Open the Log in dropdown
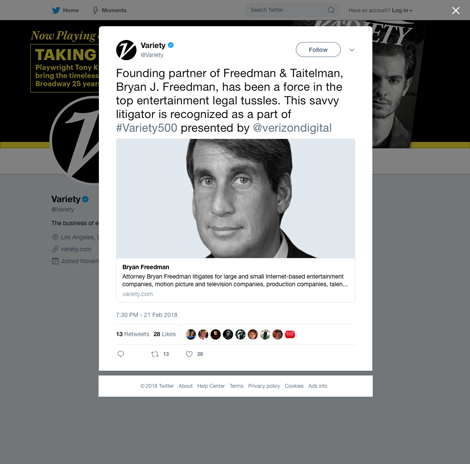Image resolution: width=470 pixels, height=464 pixels. click(x=402, y=10)
